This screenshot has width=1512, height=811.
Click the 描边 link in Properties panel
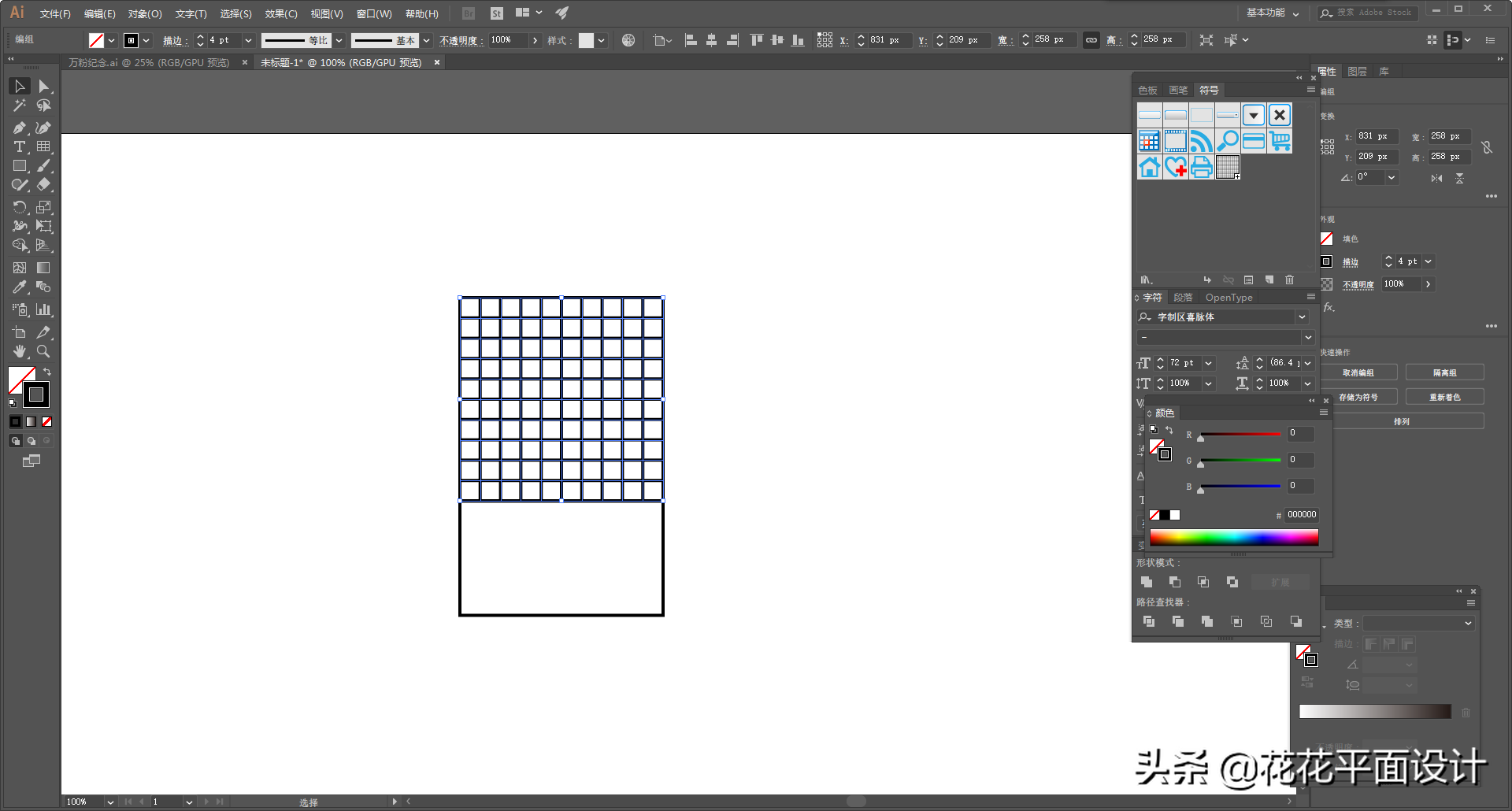[1351, 262]
